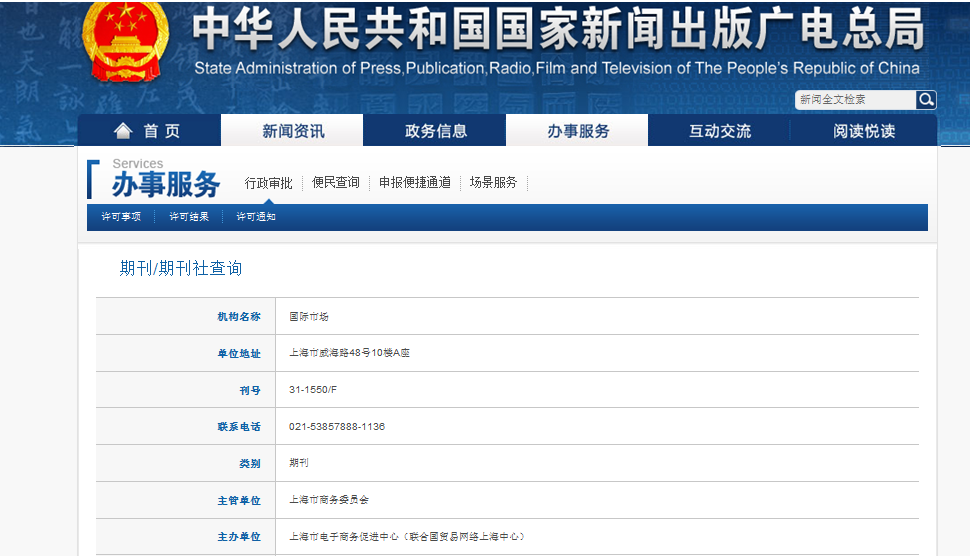
Task: Click the 机构名称 value 国际市场
Action: tap(309, 317)
